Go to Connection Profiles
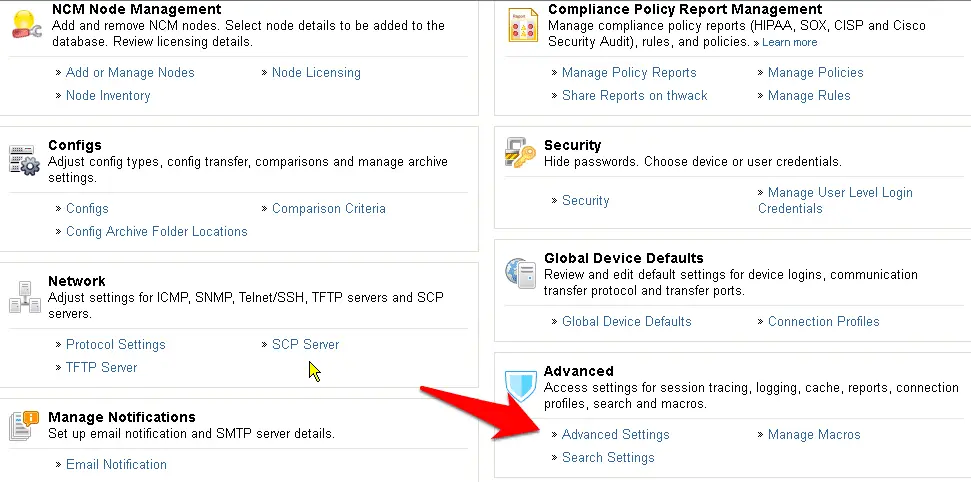This screenshot has width=971, height=482. point(824,322)
